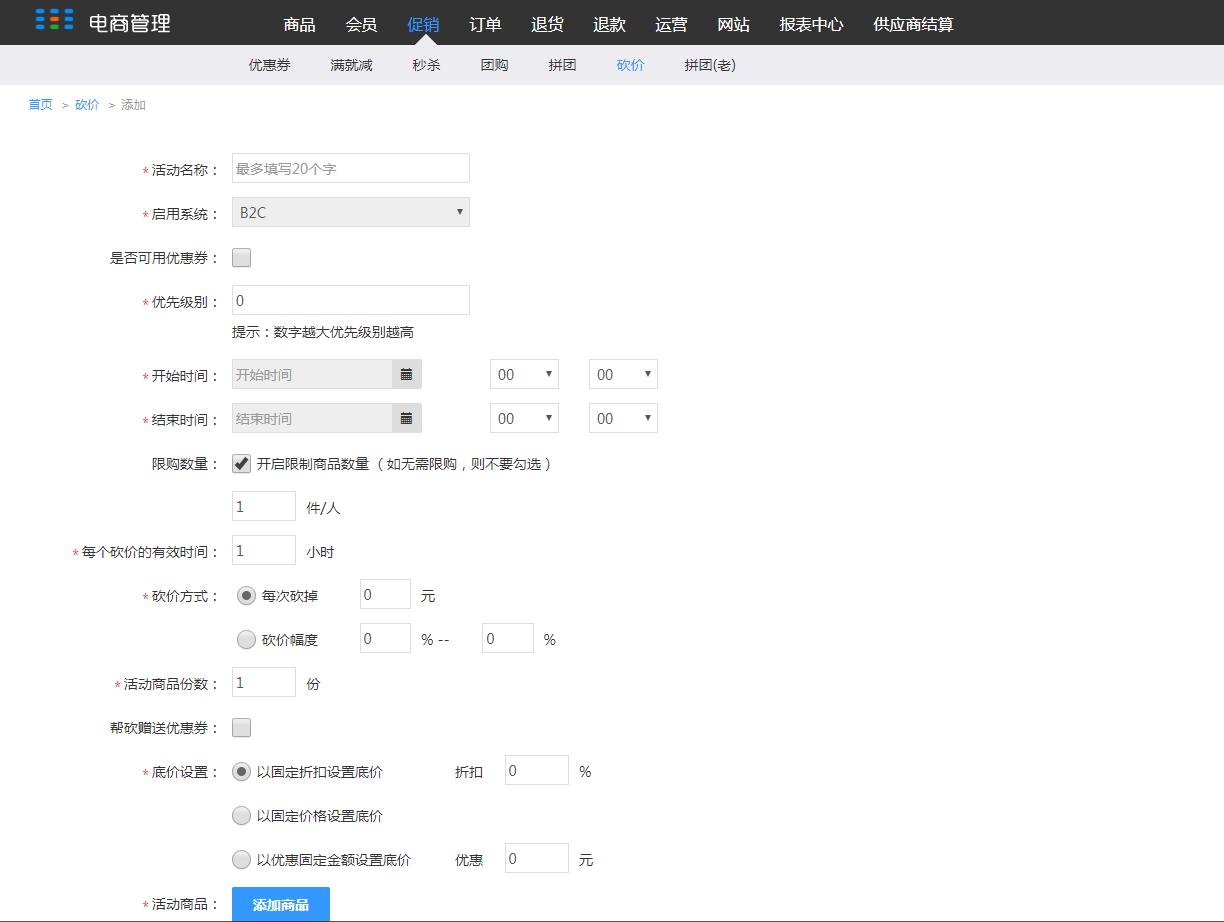Toggle the 帮砍赠送优惠券 checkbox
1224x922 pixels.
(x=241, y=727)
